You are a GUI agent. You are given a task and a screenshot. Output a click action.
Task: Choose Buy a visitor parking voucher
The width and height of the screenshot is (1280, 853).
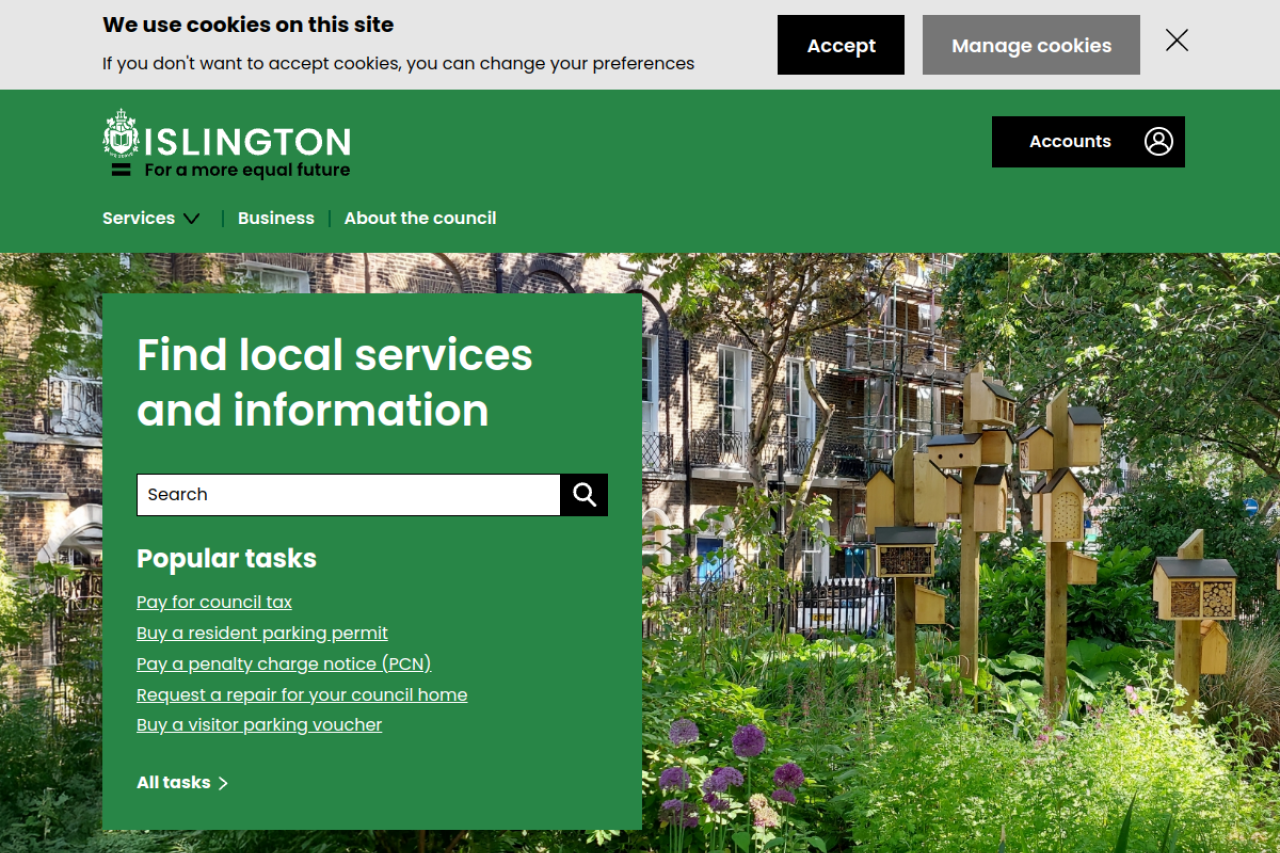pyautogui.click(x=259, y=725)
